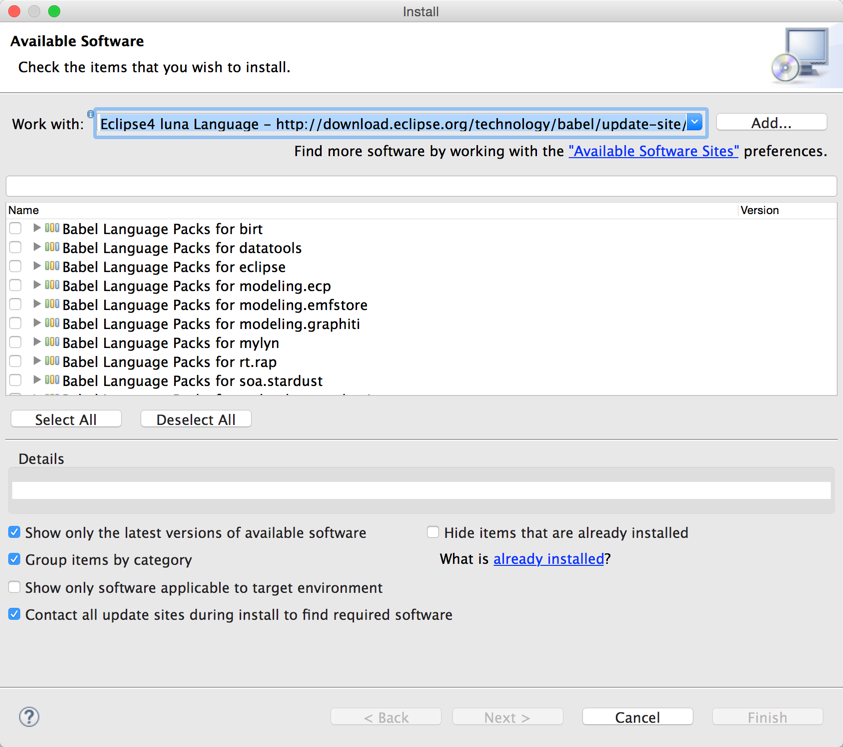Click the Name column header

pyautogui.click(x=372, y=210)
